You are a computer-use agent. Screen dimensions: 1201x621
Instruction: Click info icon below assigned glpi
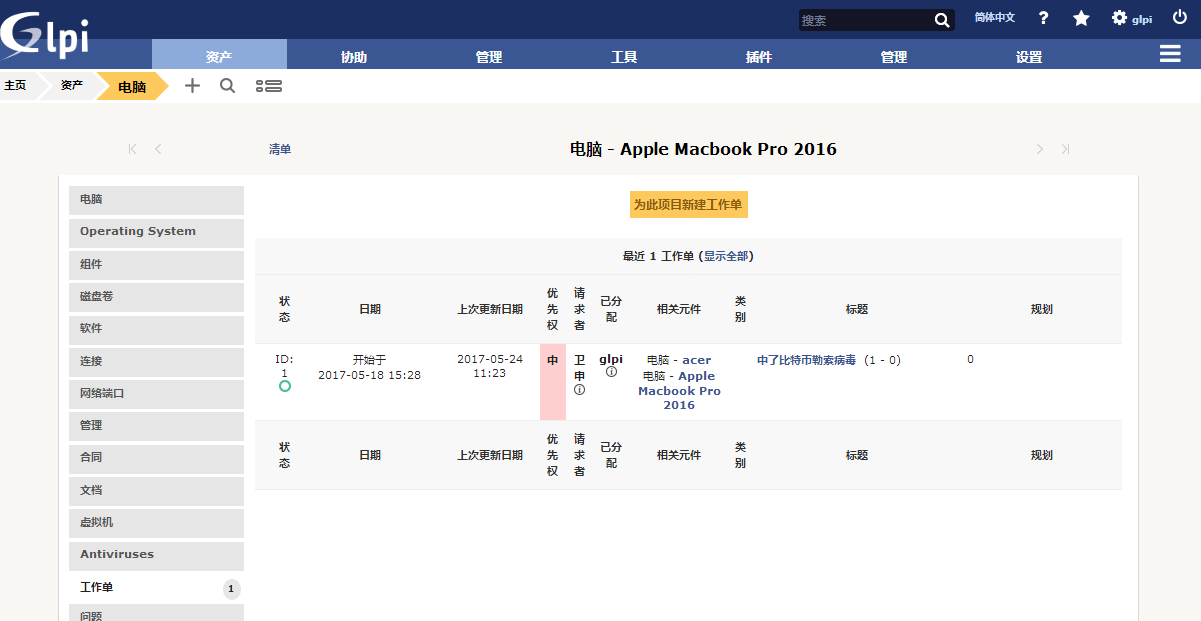tap(611, 372)
